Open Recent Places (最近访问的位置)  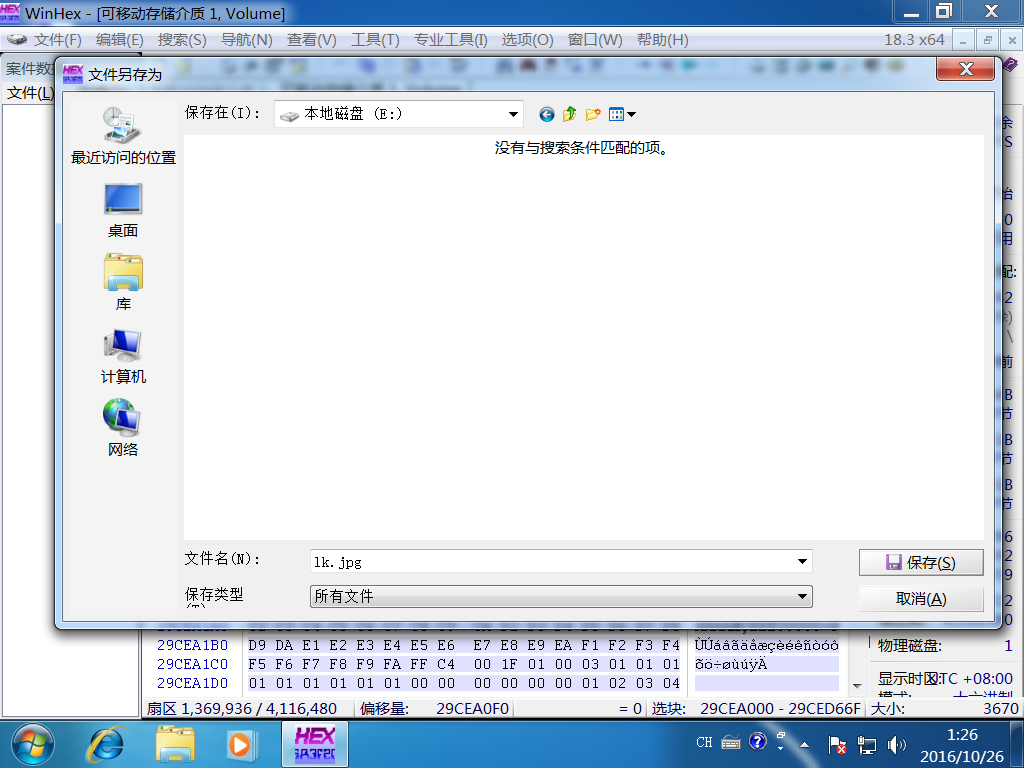[123, 136]
